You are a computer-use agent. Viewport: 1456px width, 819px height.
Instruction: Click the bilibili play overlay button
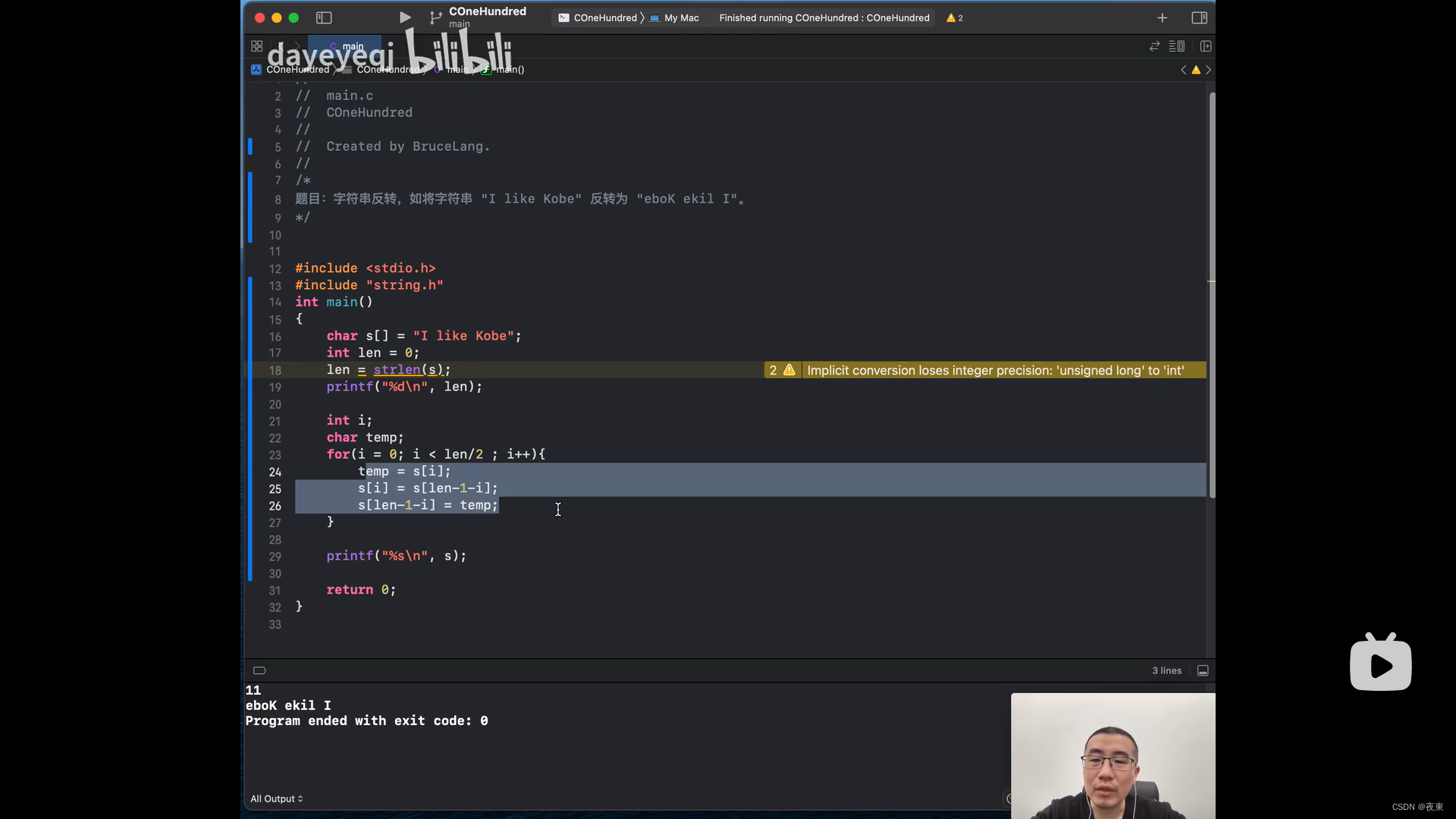pos(1380,664)
